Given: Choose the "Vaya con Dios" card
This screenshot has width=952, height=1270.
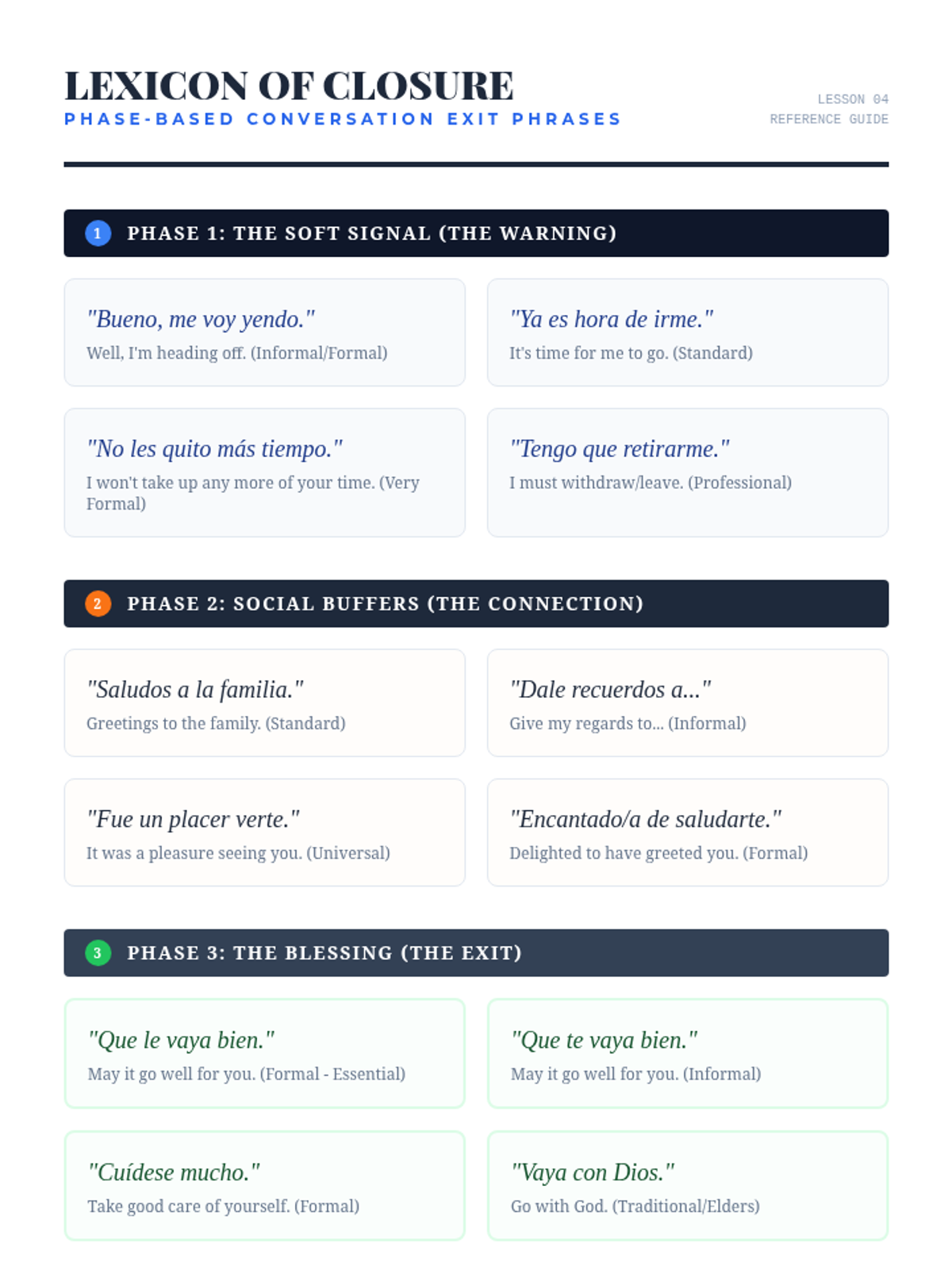Looking at the screenshot, I should 687,1186.
